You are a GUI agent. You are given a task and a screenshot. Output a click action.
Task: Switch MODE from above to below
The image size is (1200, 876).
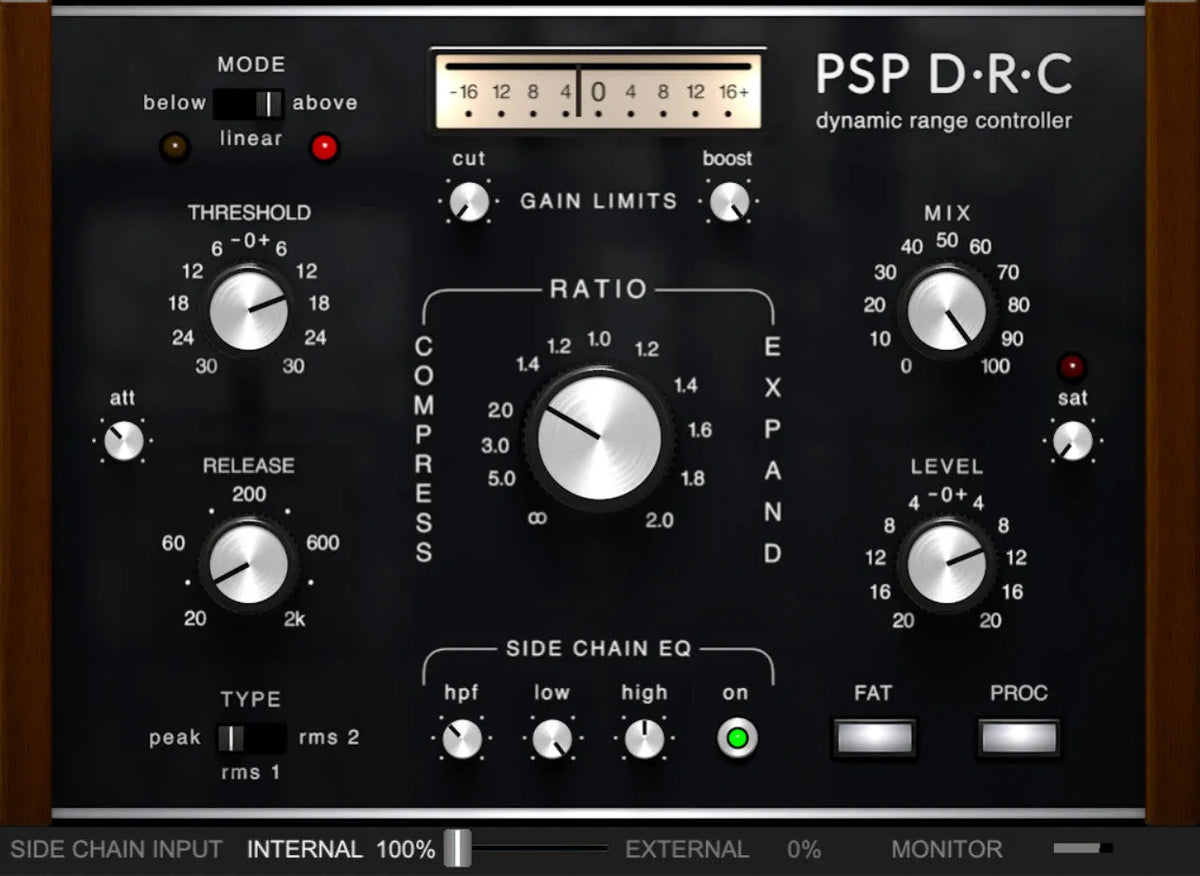pos(227,102)
